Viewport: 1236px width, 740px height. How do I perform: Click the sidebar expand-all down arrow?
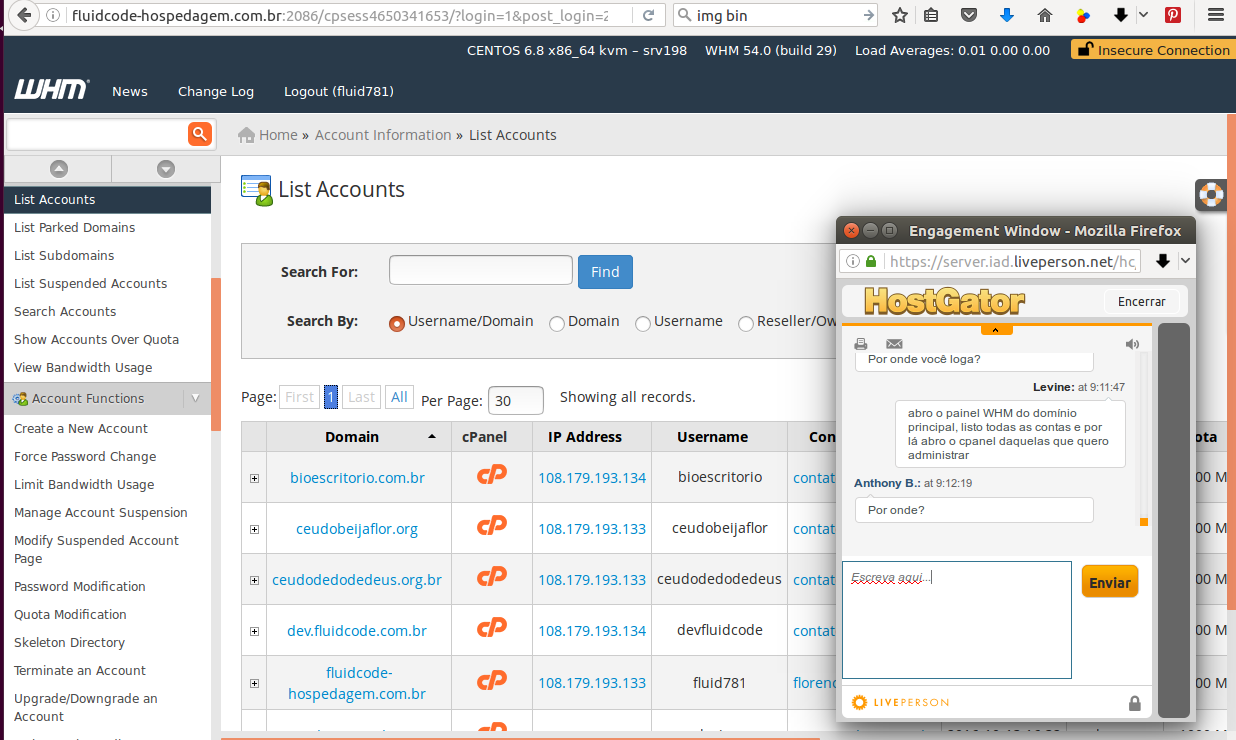click(x=166, y=169)
